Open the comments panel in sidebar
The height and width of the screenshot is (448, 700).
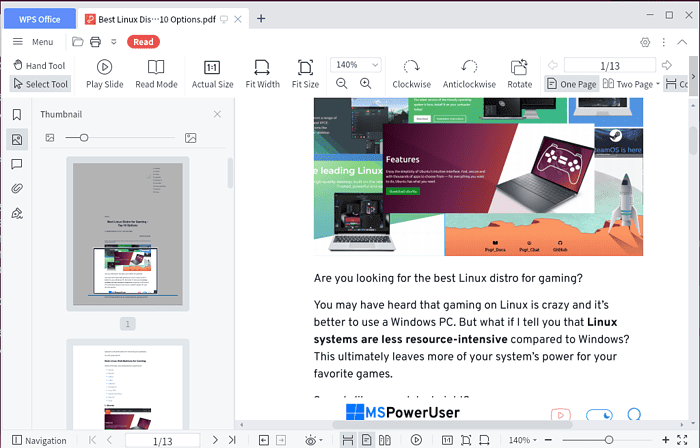[17, 164]
